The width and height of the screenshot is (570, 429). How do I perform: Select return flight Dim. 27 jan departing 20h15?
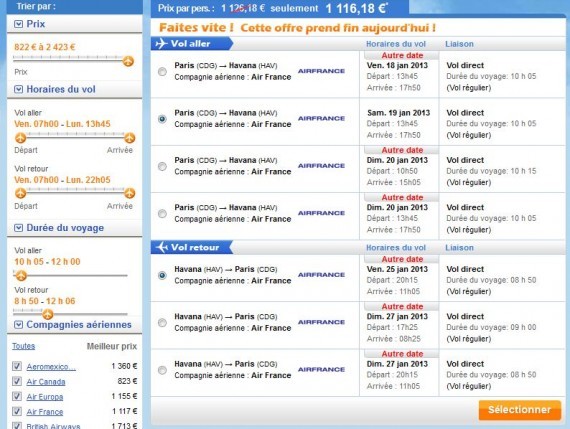tap(162, 370)
